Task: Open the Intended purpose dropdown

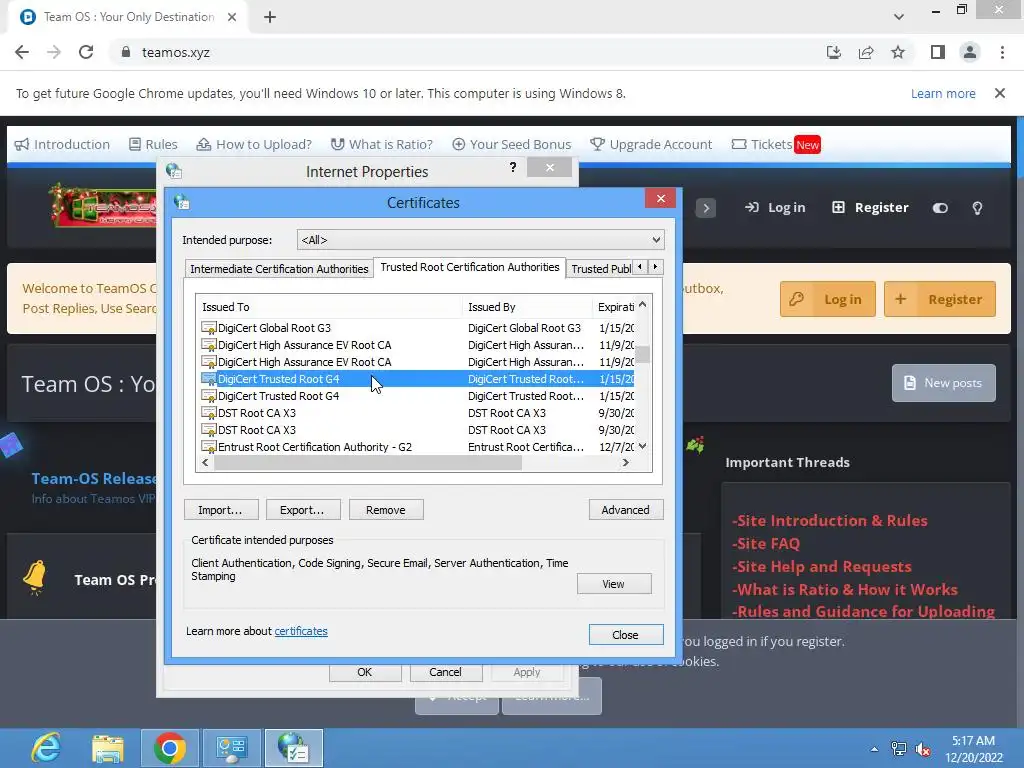Action: click(x=481, y=240)
